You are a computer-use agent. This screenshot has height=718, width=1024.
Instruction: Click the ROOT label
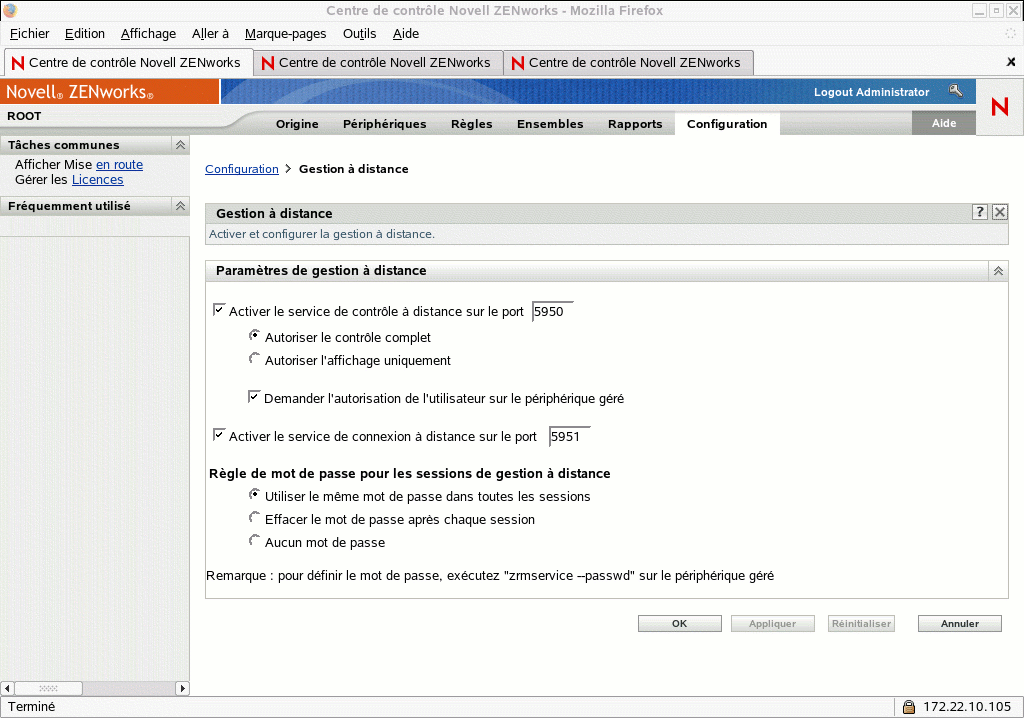tap(24, 116)
